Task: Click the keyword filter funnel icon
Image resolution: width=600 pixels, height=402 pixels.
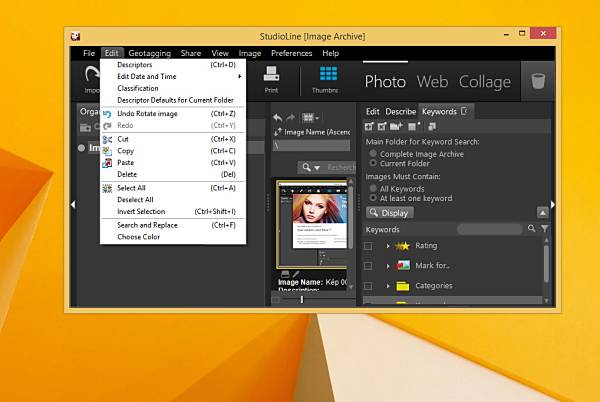Action: (x=544, y=229)
